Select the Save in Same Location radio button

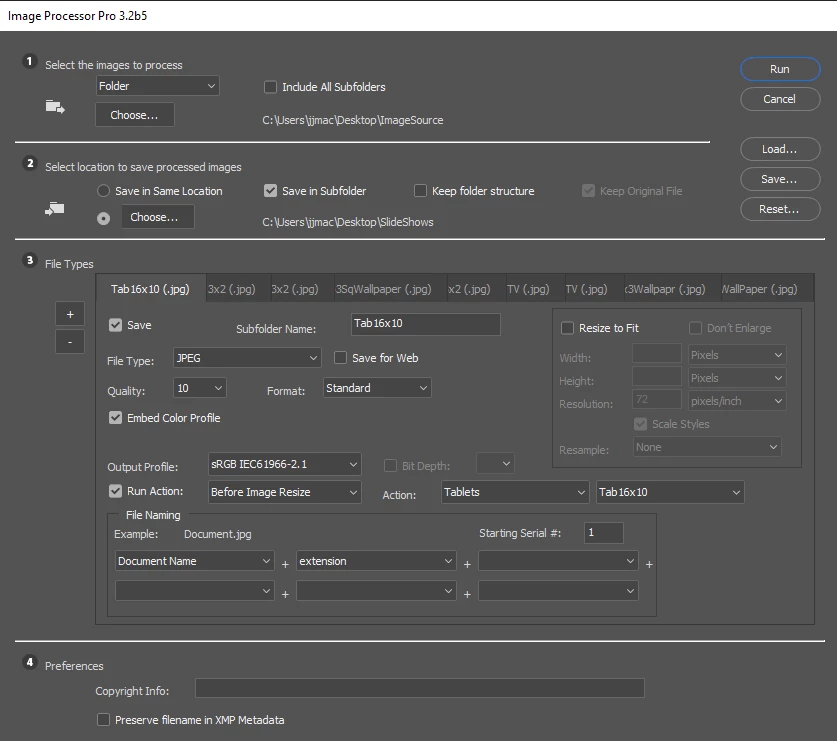(104, 191)
